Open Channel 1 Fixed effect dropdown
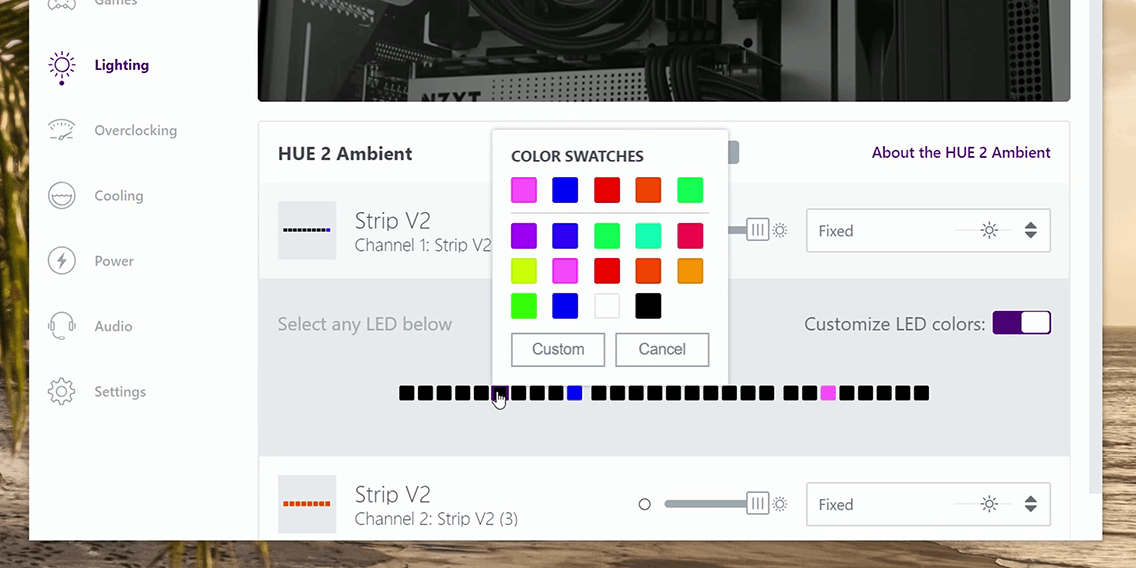The width and height of the screenshot is (1136, 568). 927,231
